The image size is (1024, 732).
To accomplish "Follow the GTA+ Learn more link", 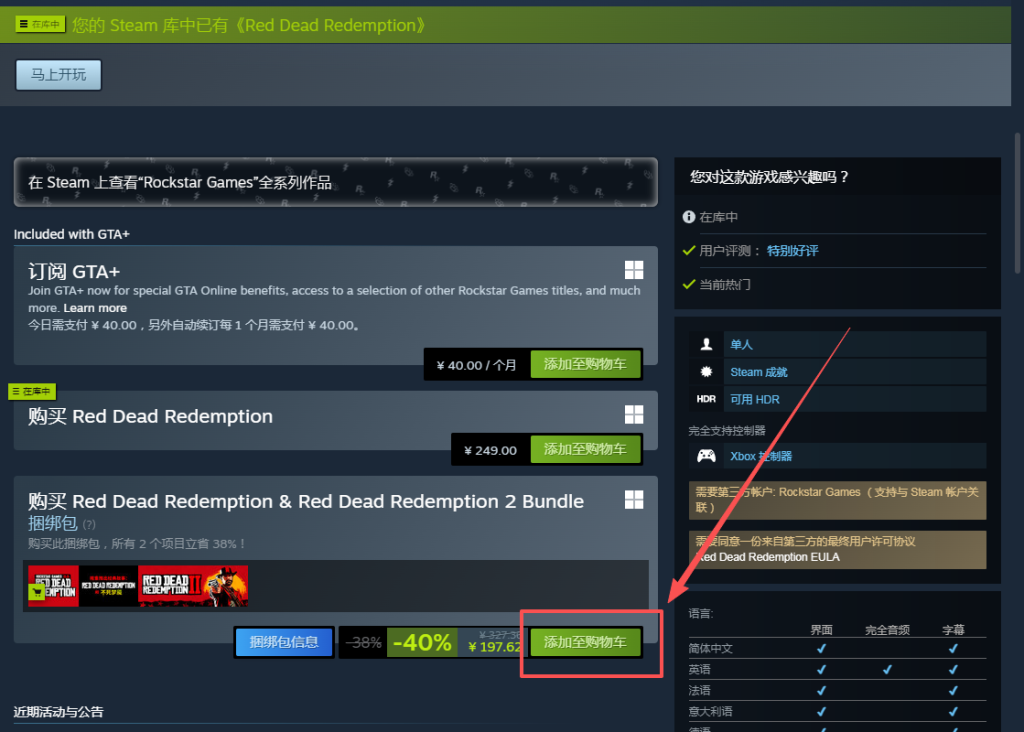I will tap(95, 308).
